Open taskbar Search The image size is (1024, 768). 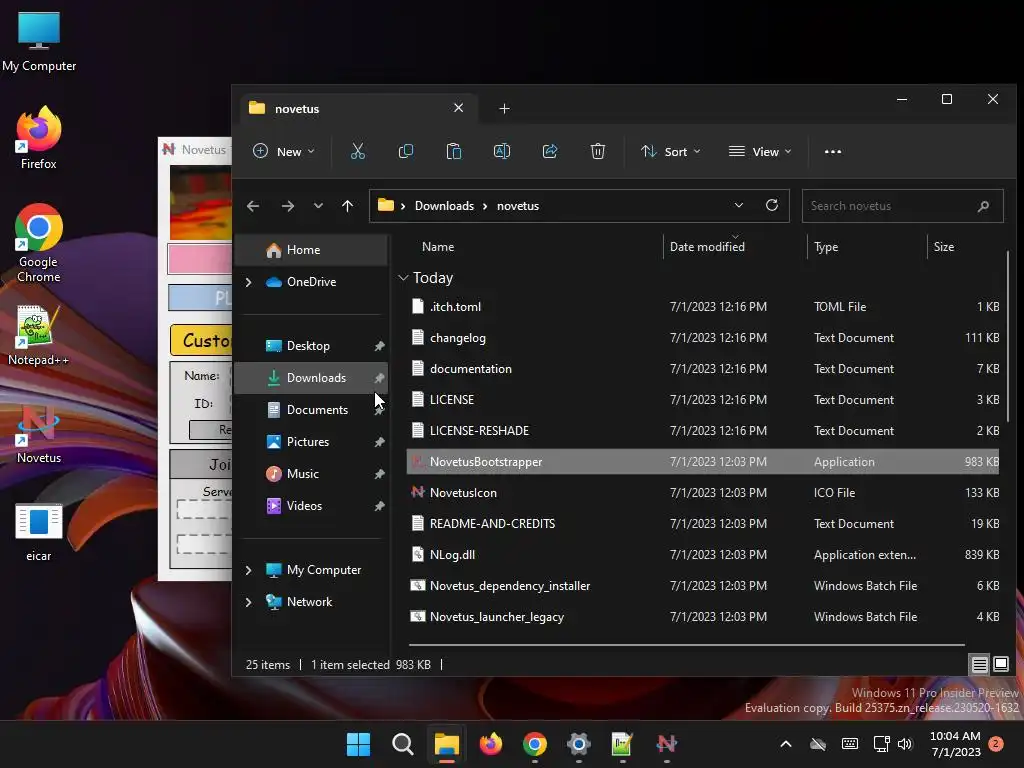click(402, 744)
